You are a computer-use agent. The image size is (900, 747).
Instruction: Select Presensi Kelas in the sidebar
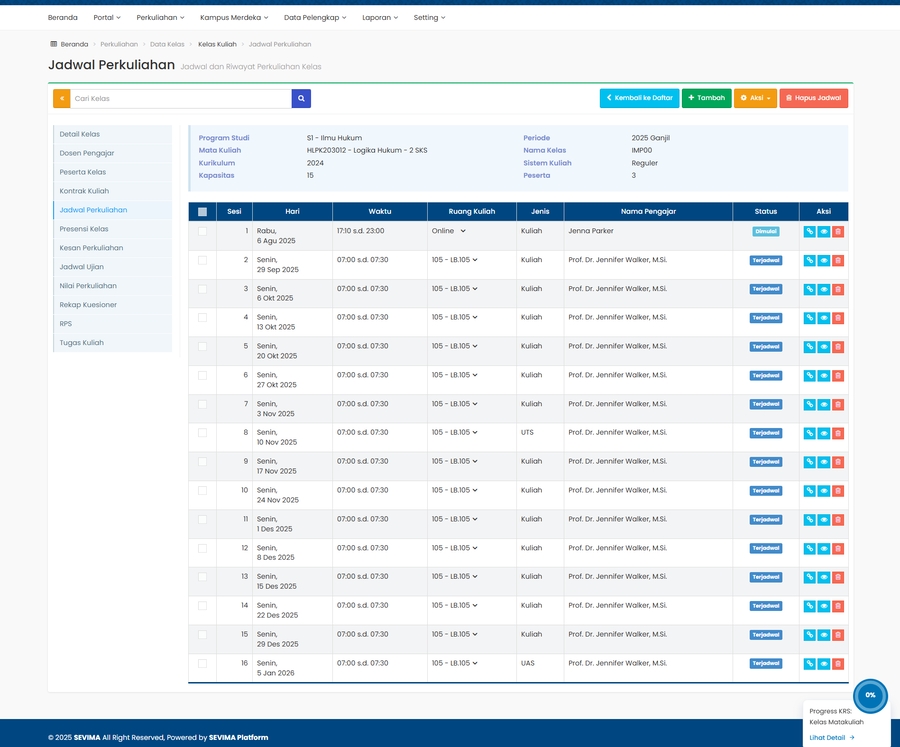(84, 229)
